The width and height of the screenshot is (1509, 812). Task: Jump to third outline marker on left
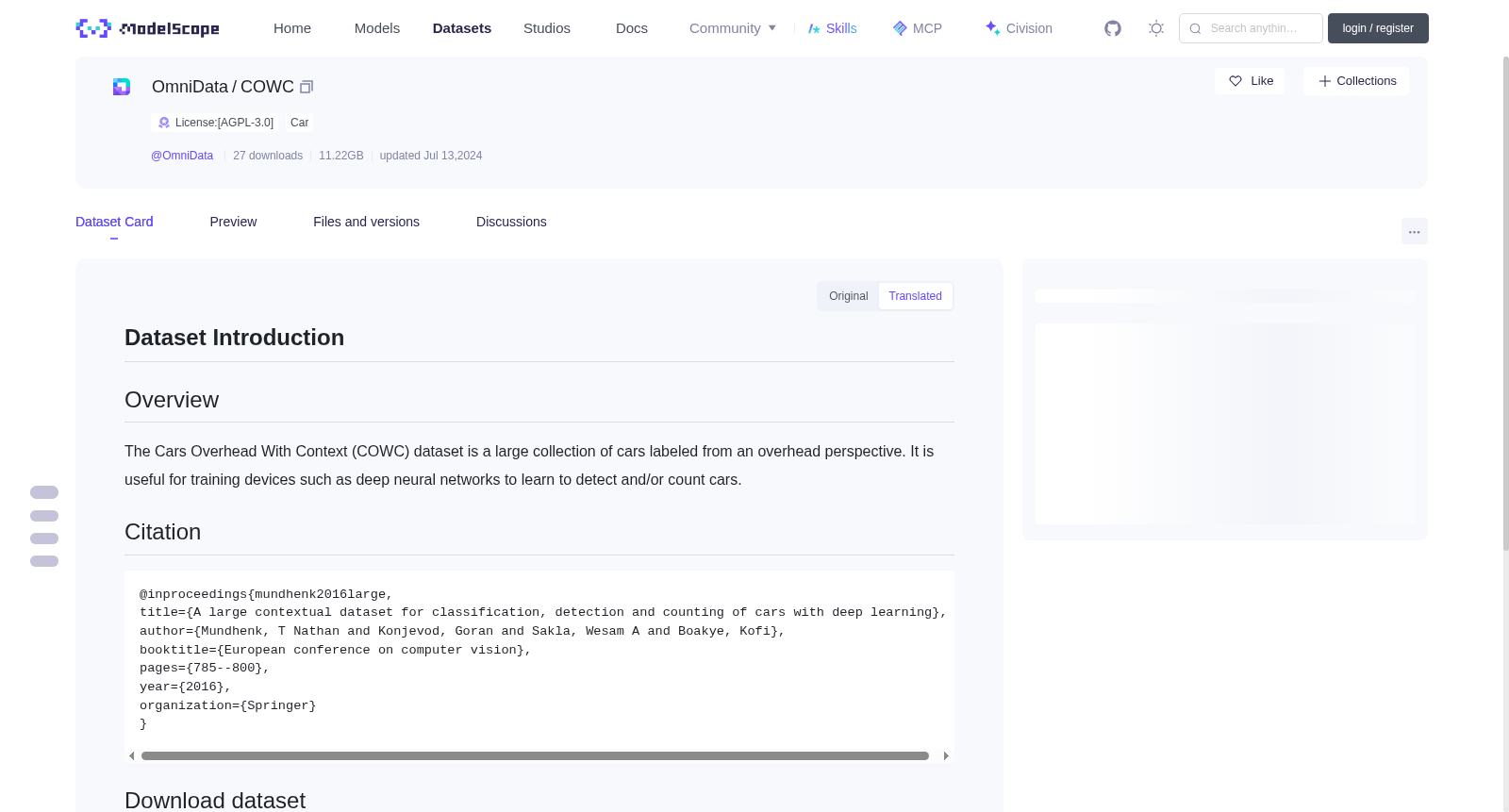[44, 539]
